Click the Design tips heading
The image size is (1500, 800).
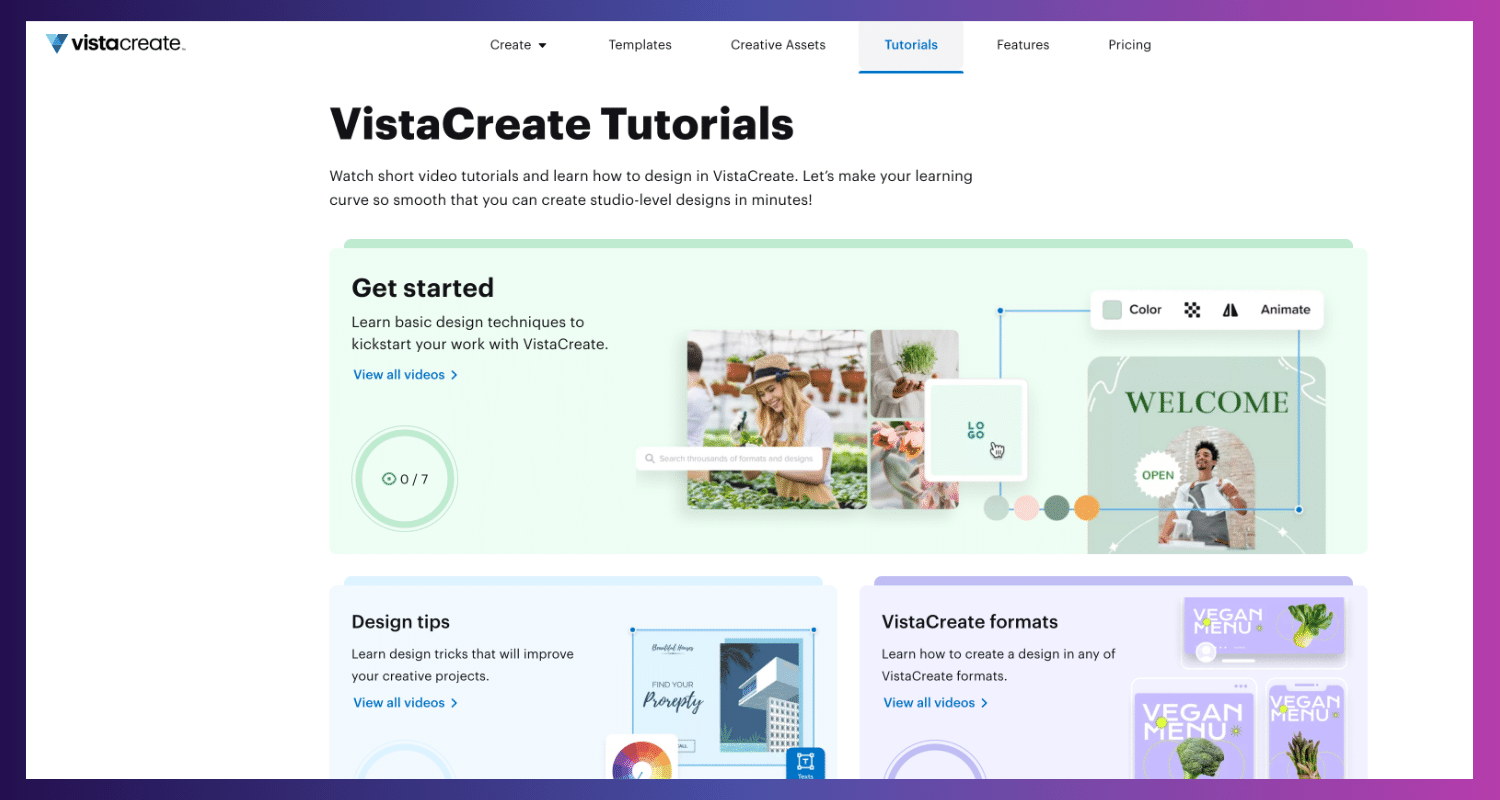[x=401, y=622]
